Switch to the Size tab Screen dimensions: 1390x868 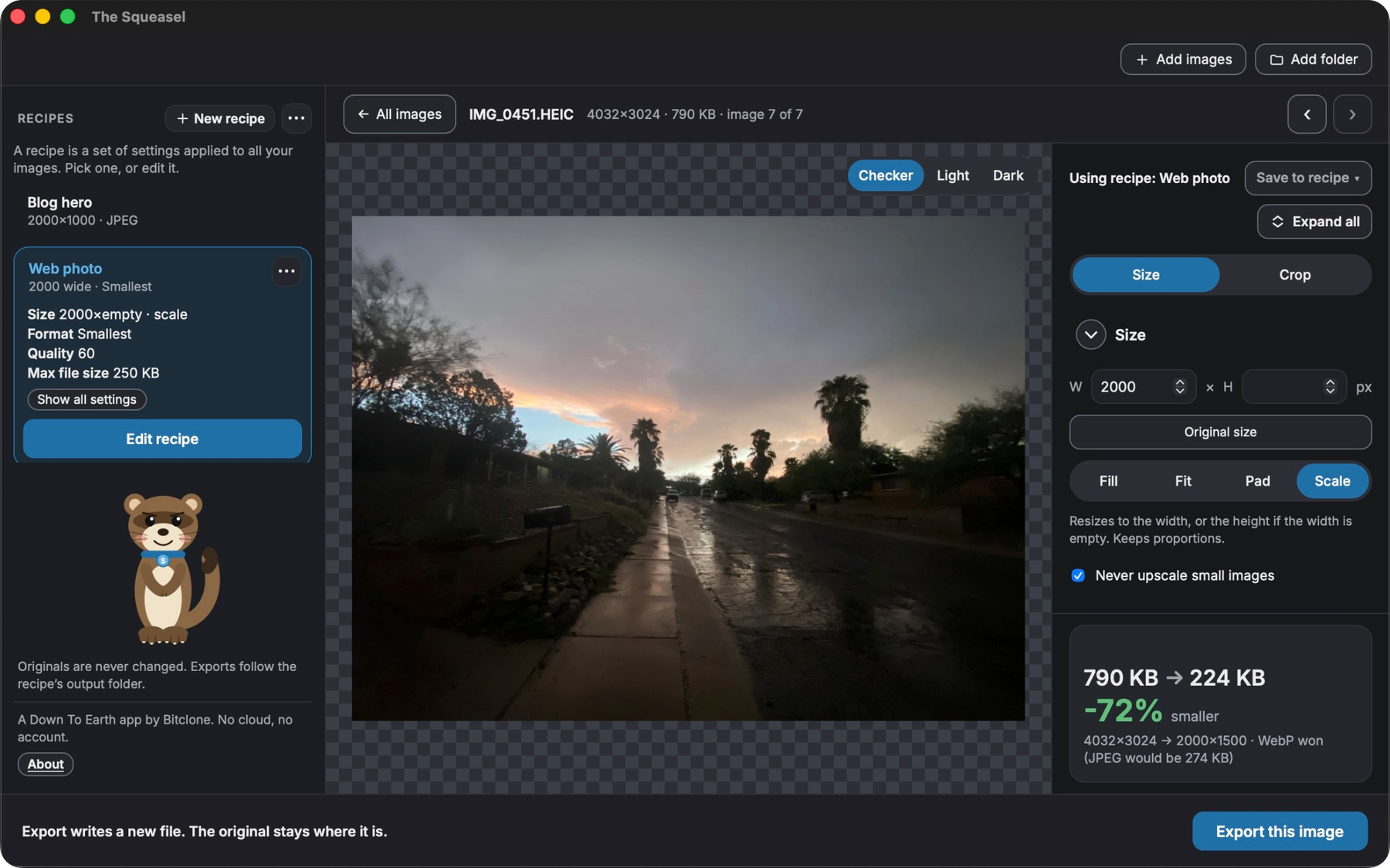[x=1145, y=275]
